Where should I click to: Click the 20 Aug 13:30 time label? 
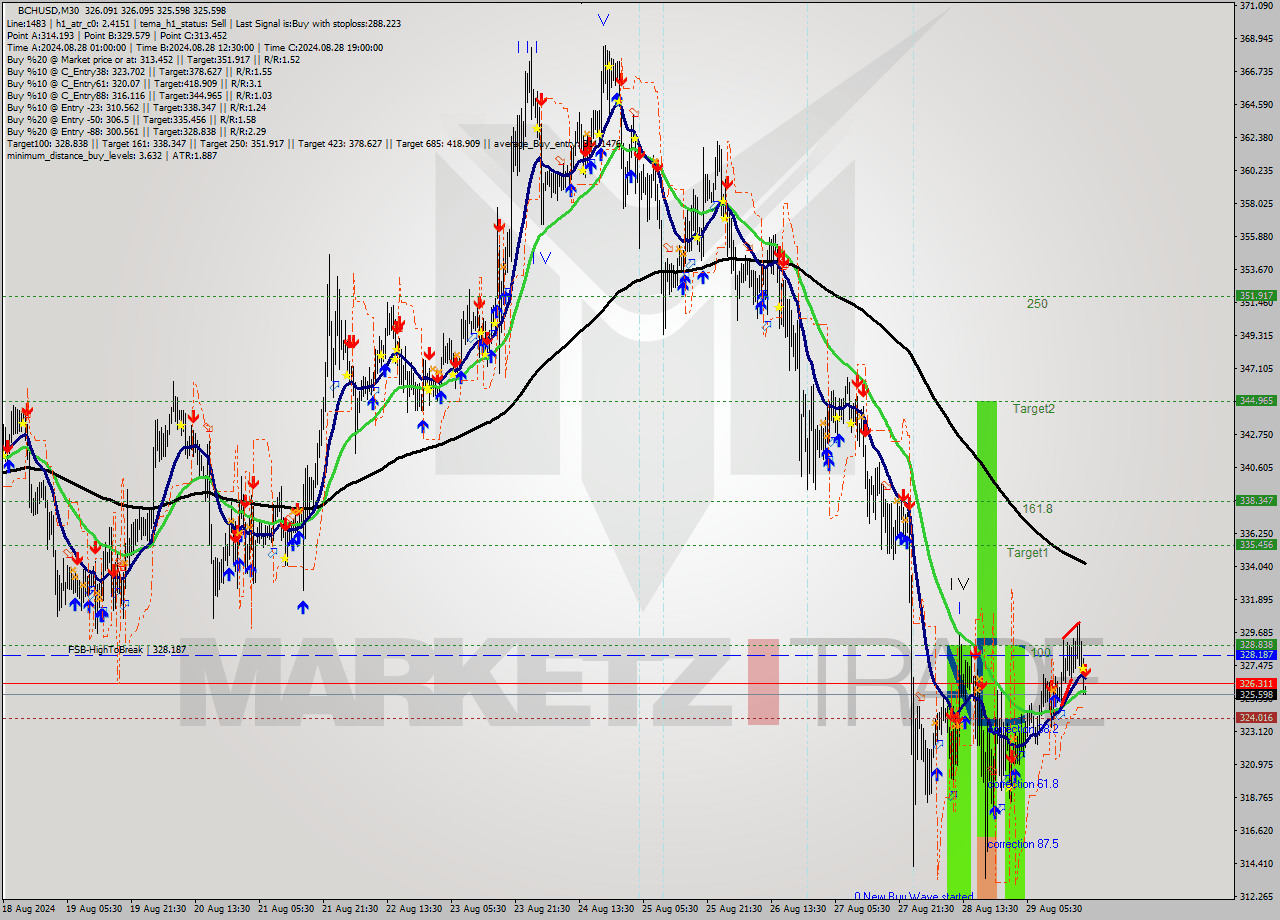pyautogui.click(x=222, y=909)
